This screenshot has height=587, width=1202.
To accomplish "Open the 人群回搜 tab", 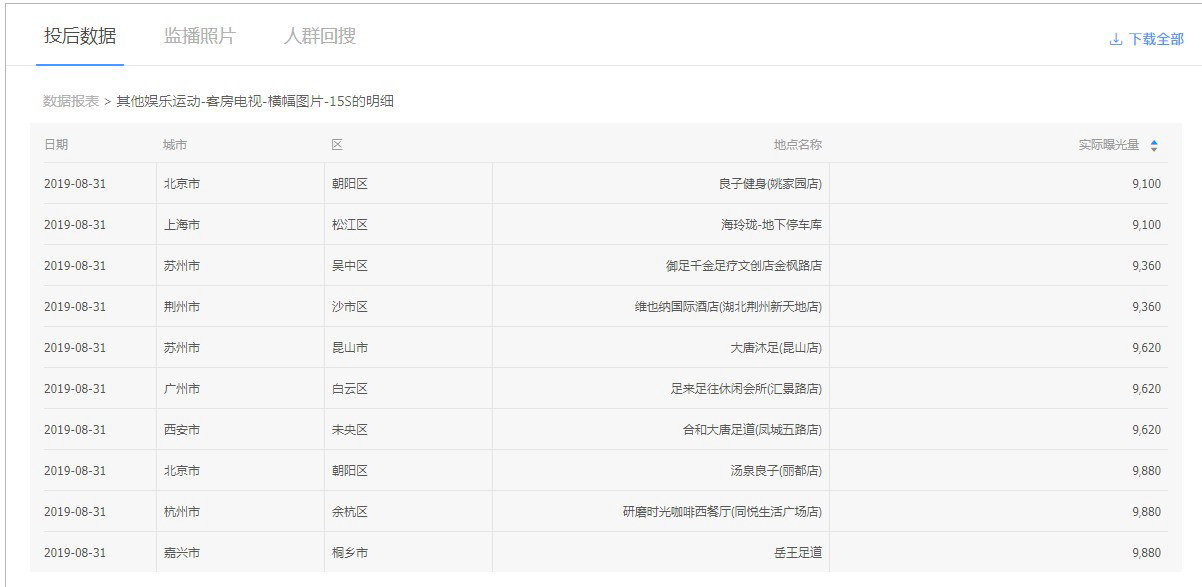I will tap(320, 37).
